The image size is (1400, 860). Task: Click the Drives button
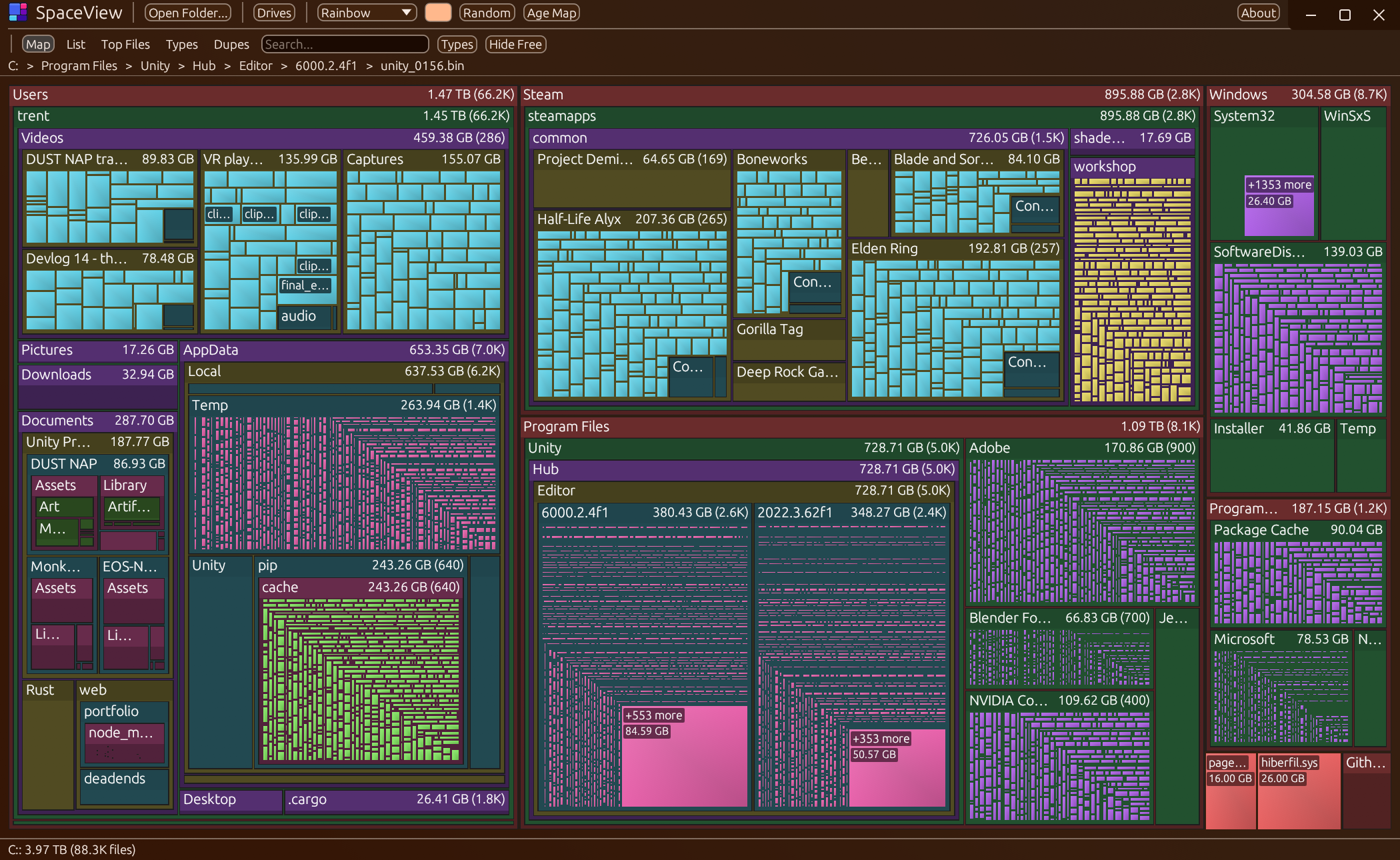(x=274, y=13)
